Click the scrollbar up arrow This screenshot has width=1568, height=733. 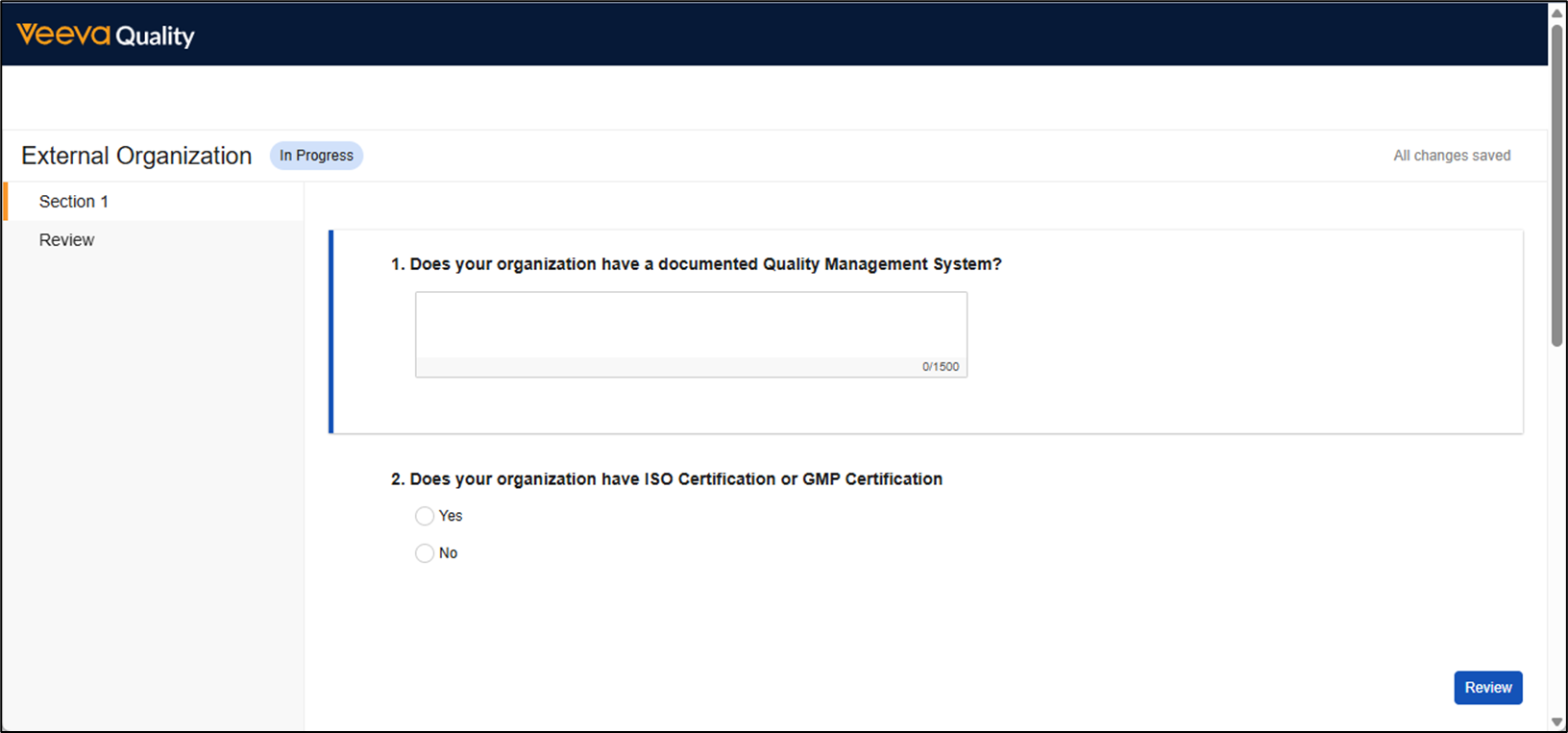pos(1556,12)
